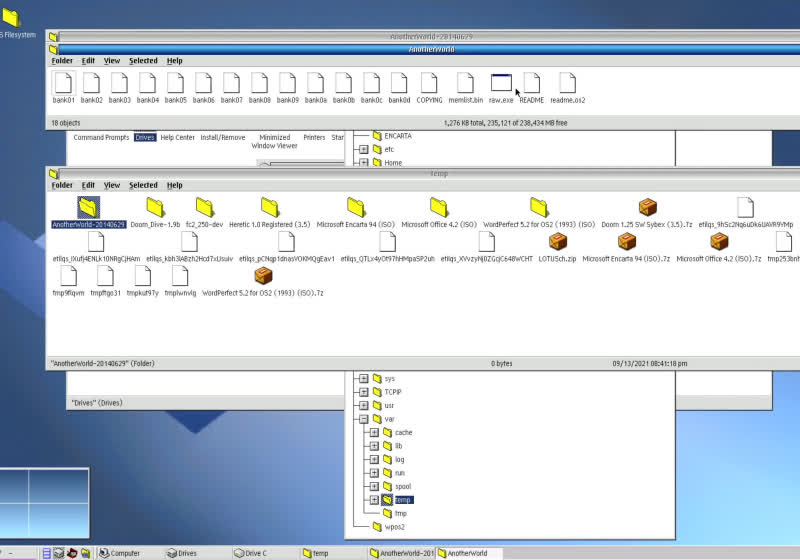Click the bank01 file icon
Screen dimensions: 800x560
tap(64, 83)
